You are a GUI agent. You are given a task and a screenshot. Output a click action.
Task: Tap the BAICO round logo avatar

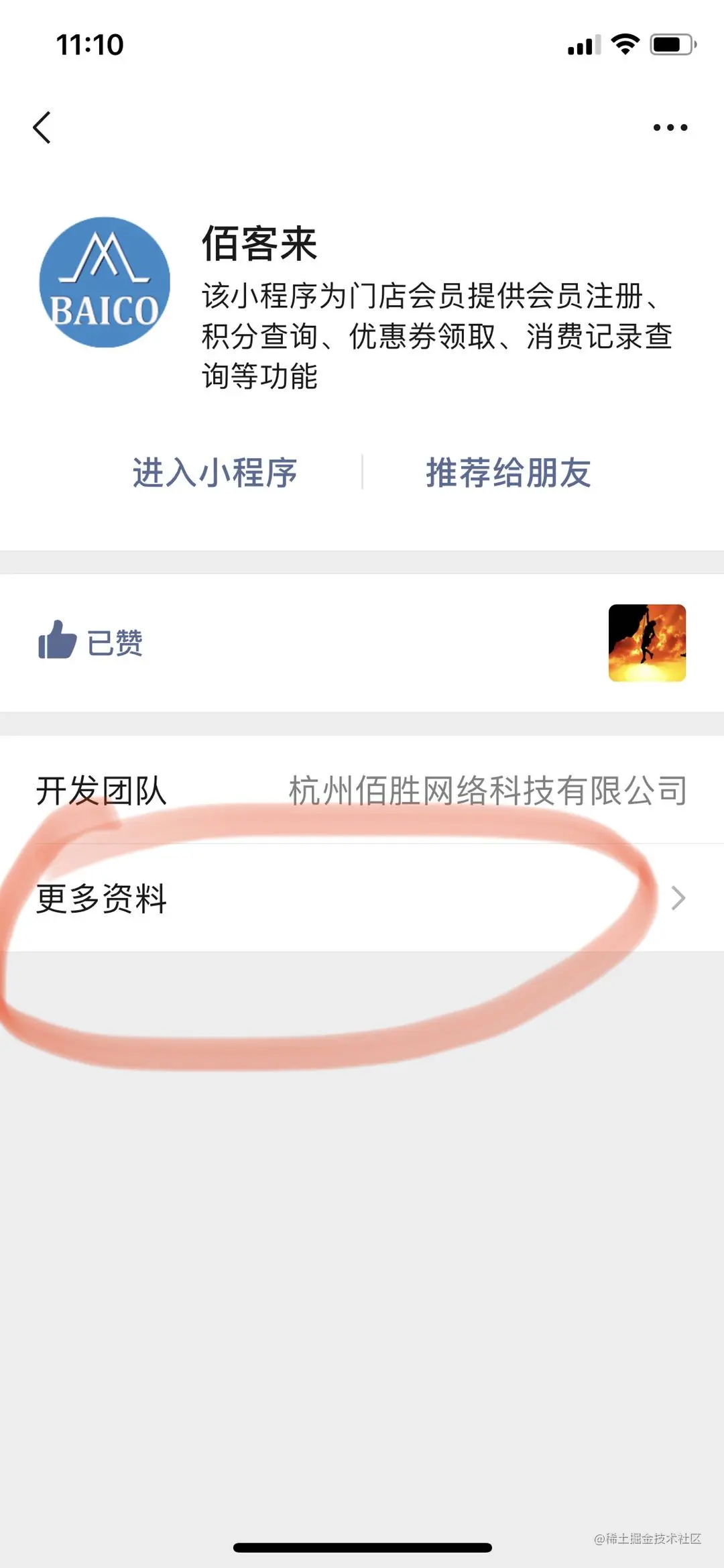pyautogui.click(x=105, y=282)
